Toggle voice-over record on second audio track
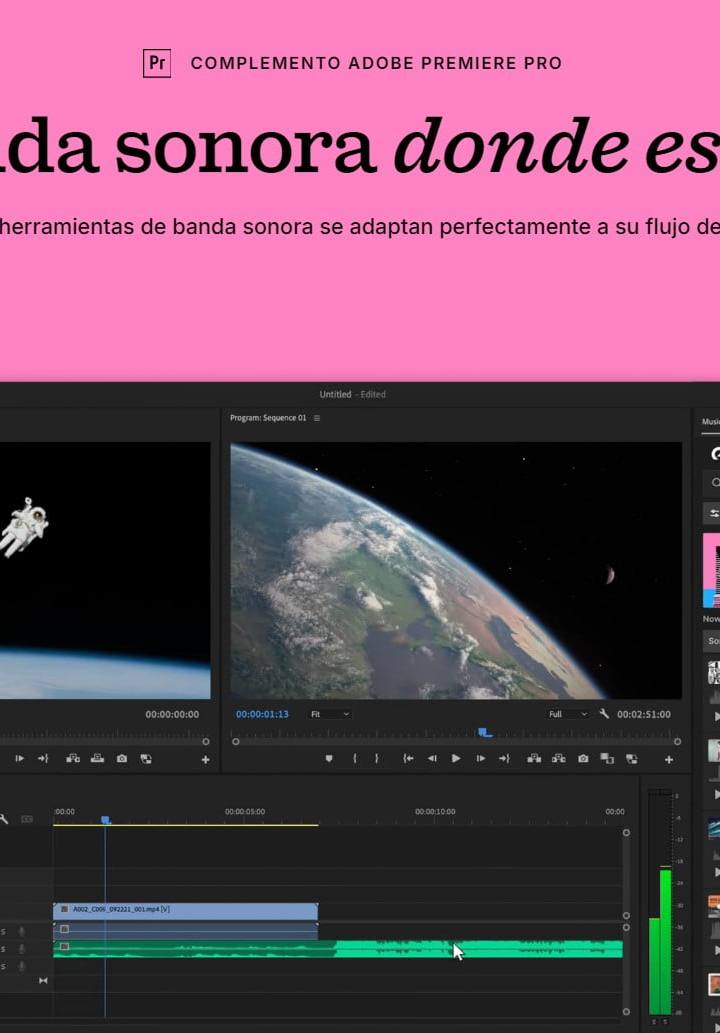Image resolution: width=720 pixels, height=1033 pixels. click(22, 949)
